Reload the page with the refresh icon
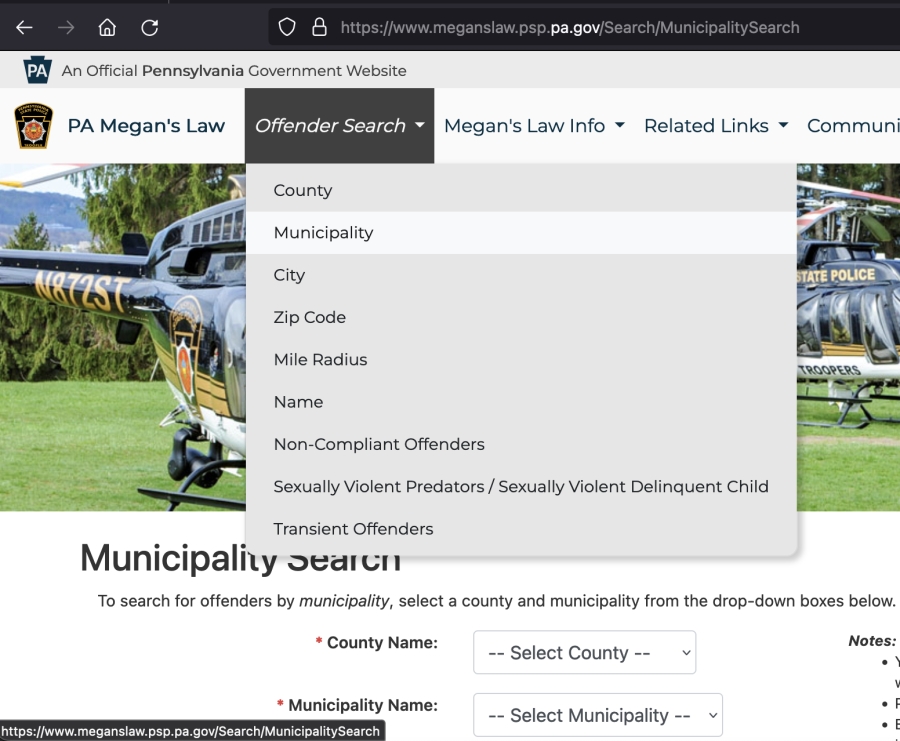This screenshot has height=741, width=900. [150, 27]
